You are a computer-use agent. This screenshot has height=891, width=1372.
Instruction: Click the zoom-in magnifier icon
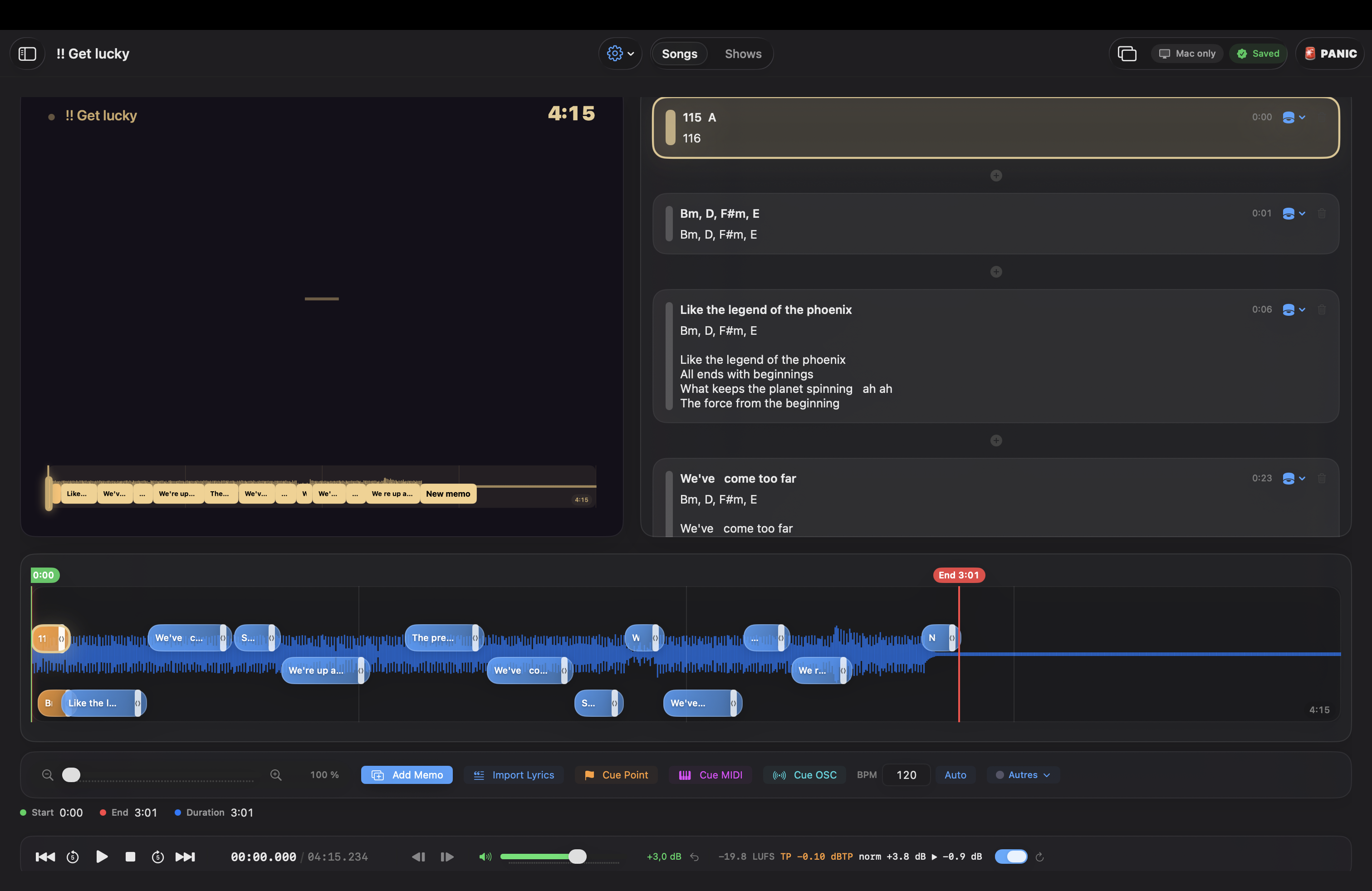point(276,774)
